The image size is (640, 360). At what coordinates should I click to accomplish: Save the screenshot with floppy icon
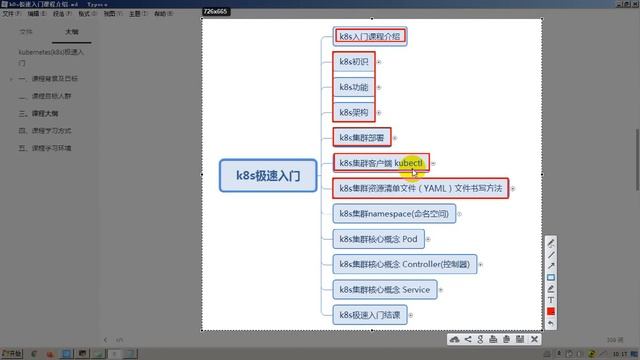click(520, 340)
